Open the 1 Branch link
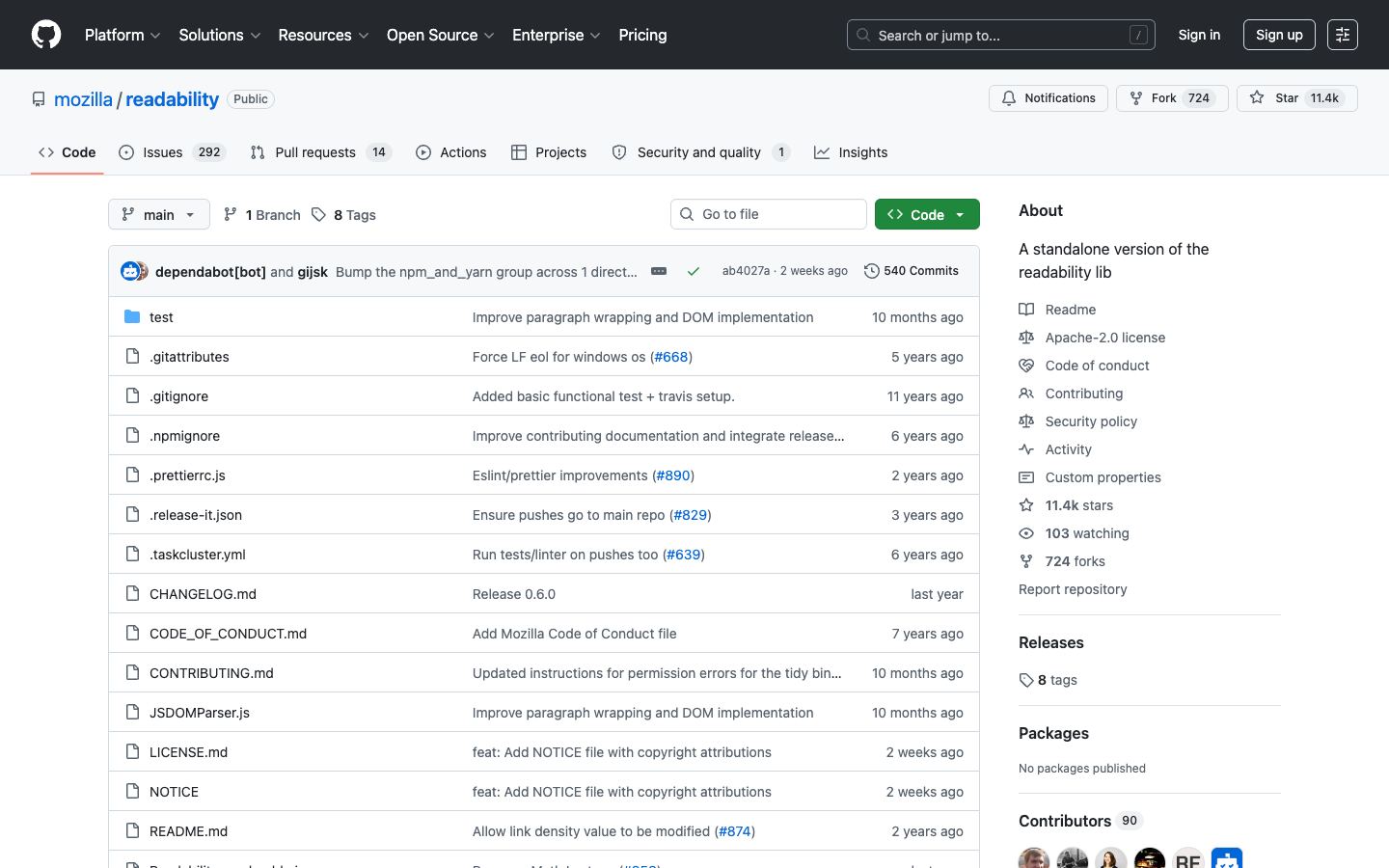1389x868 pixels. [x=262, y=215]
